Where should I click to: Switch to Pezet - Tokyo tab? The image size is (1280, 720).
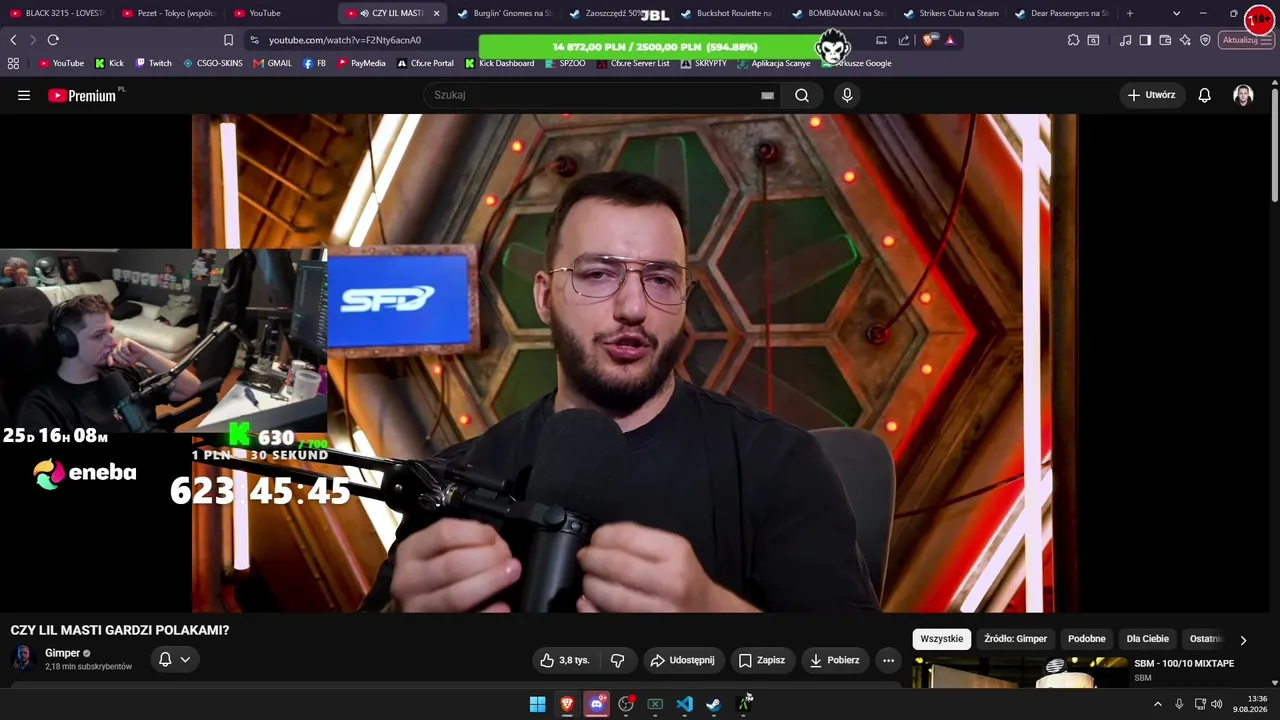(169, 13)
